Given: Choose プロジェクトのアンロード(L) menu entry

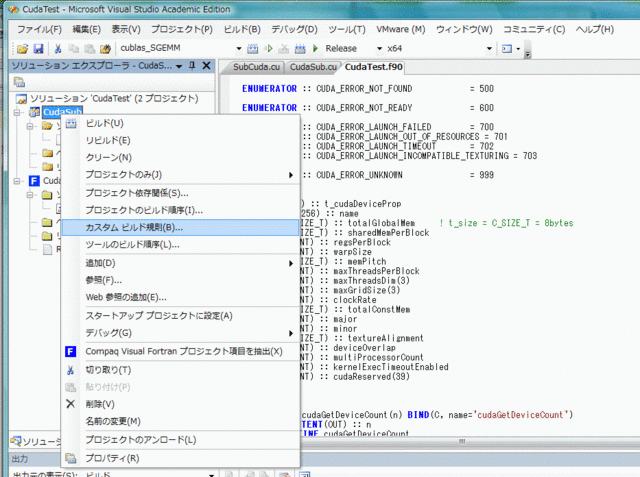Looking at the screenshot, I should [x=181, y=440].
